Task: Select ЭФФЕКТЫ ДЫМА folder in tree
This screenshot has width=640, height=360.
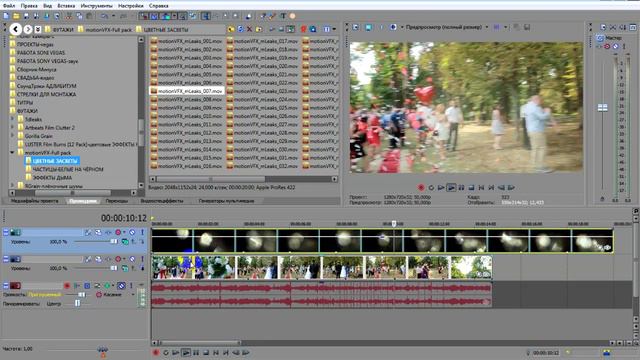Action: [49, 178]
